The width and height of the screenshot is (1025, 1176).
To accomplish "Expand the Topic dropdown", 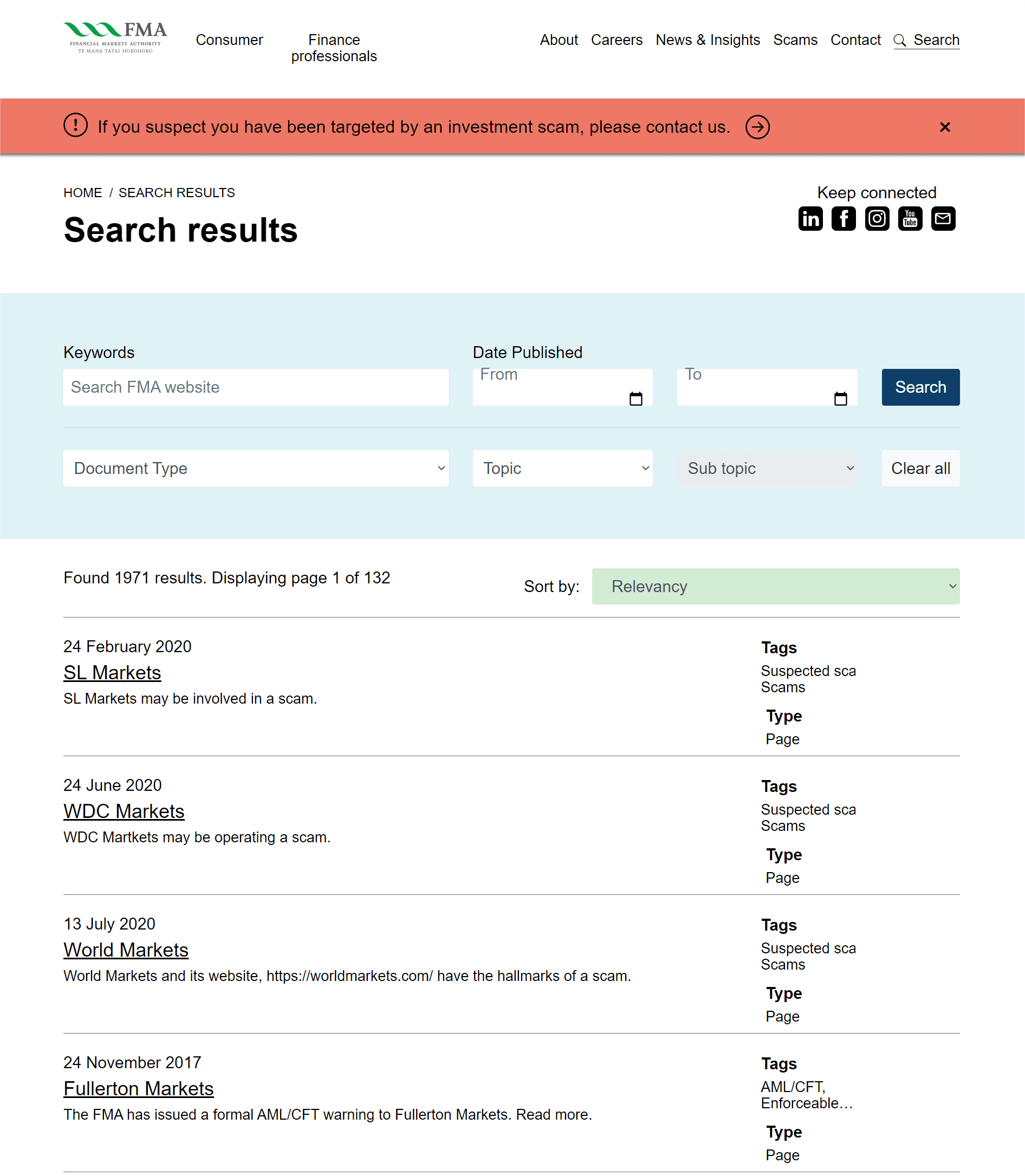I will click(562, 469).
